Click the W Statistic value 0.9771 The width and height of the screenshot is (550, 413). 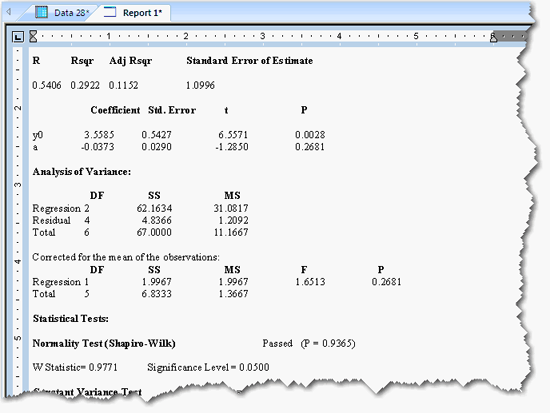pos(103,367)
